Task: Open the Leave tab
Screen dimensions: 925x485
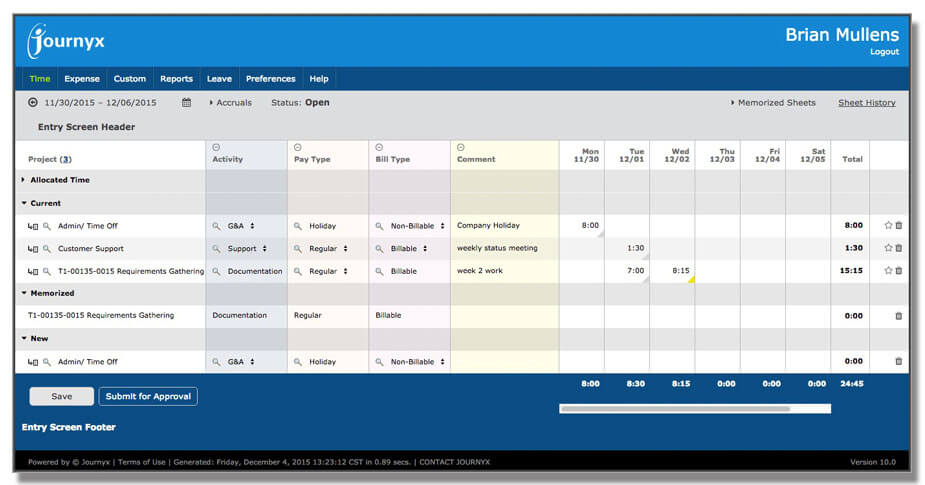Action: tap(219, 78)
